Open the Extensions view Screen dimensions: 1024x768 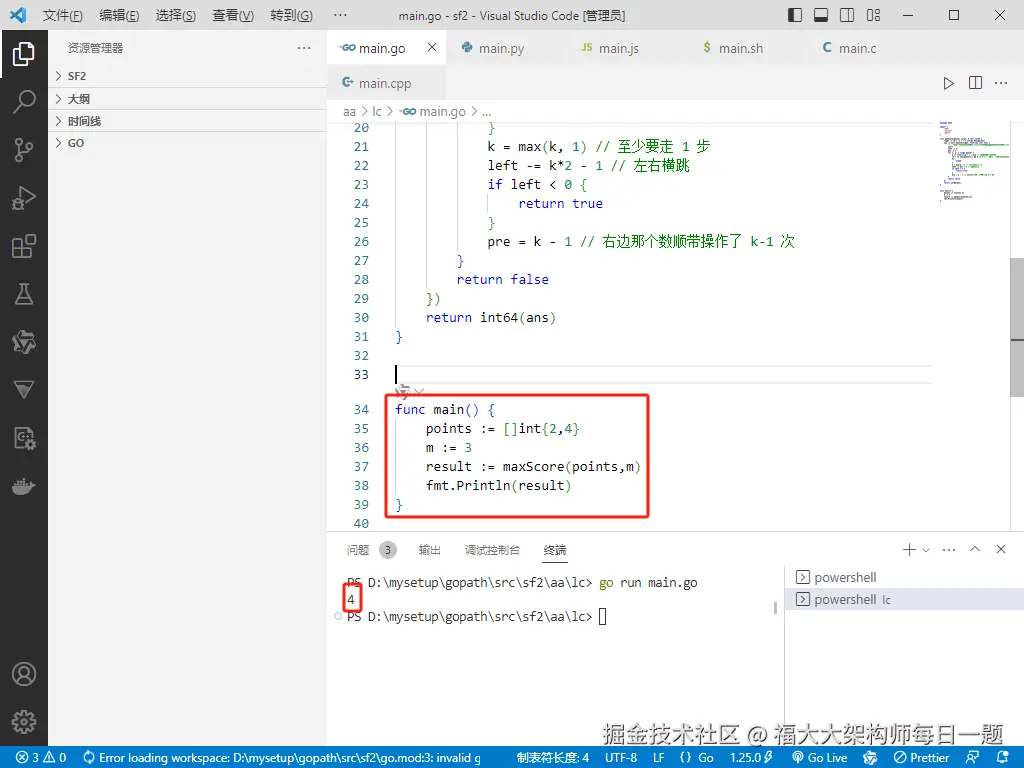24,246
